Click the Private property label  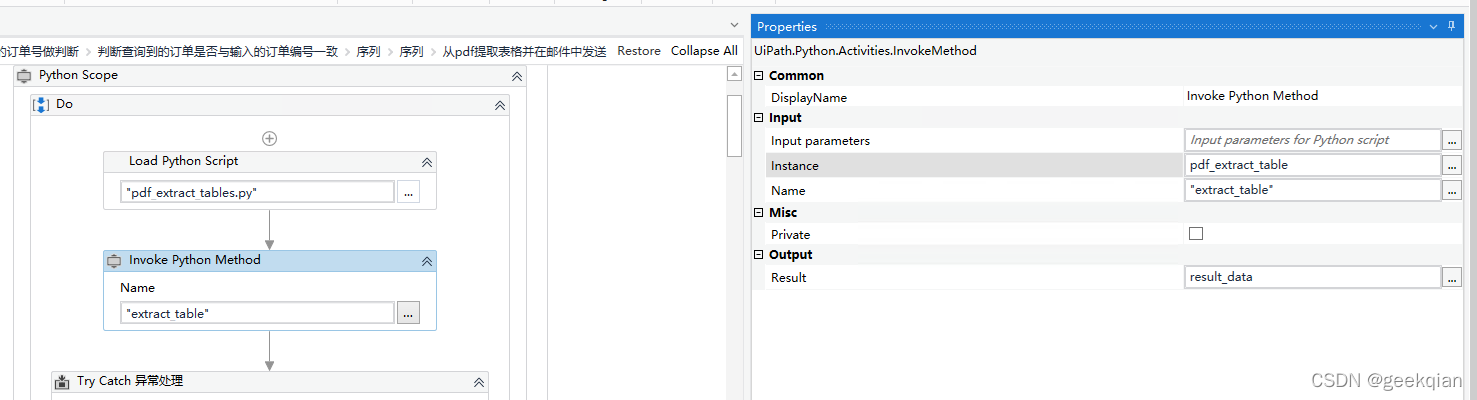click(x=791, y=235)
